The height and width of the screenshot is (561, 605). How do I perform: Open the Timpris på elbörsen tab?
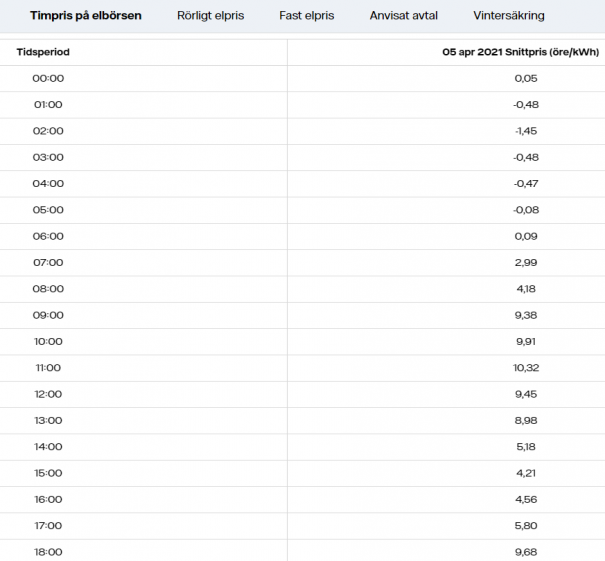(85, 16)
